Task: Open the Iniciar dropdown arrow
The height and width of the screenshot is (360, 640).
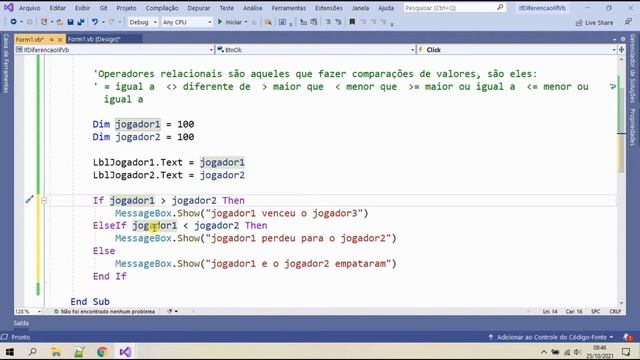Action: 246,22
